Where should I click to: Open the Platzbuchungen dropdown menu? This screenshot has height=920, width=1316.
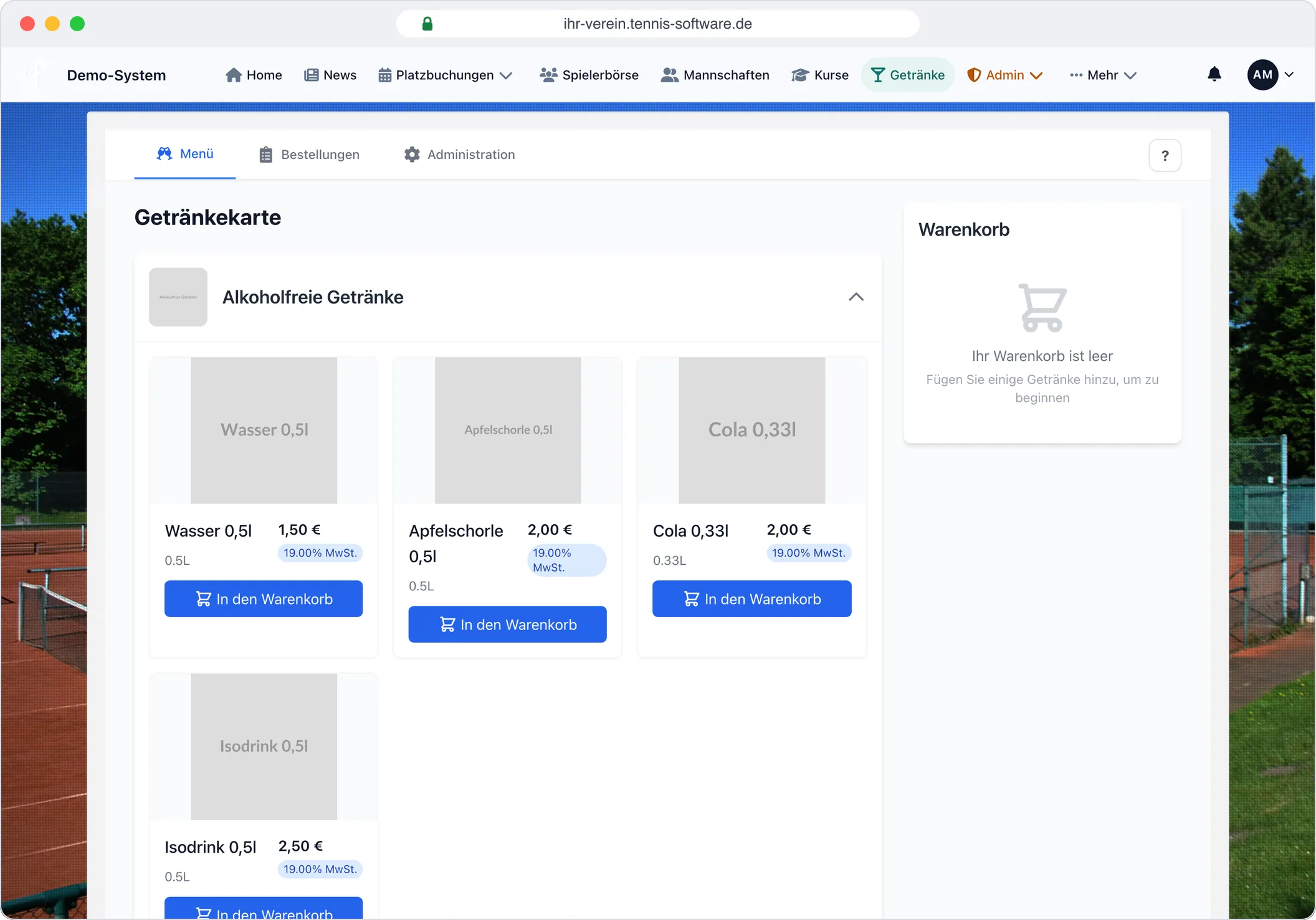tap(446, 75)
